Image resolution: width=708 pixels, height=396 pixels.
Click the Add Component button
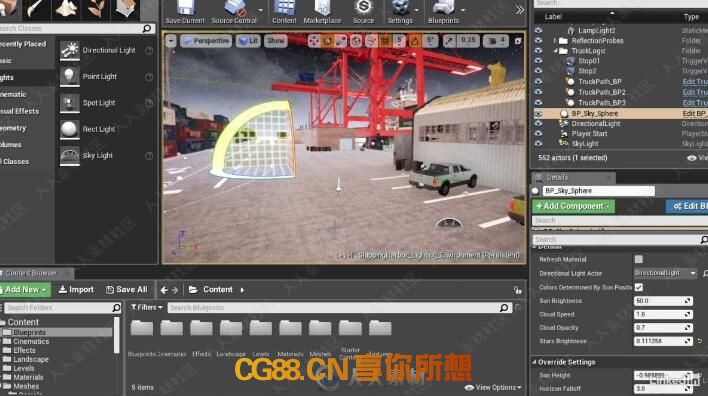pyautogui.click(x=573, y=206)
